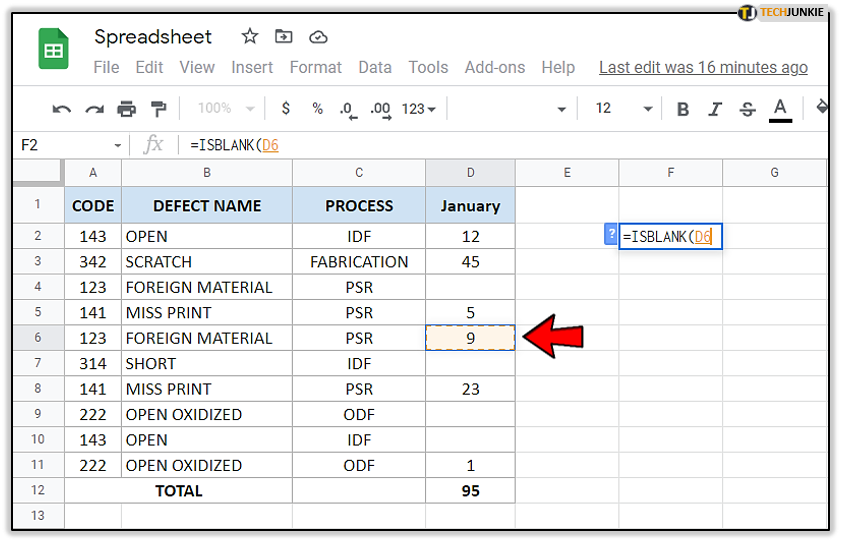This screenshot has height=542, width=841.
Task: Click the DEFECT NAME header cell
Action: pyautogui.click(x=207, y=205)
